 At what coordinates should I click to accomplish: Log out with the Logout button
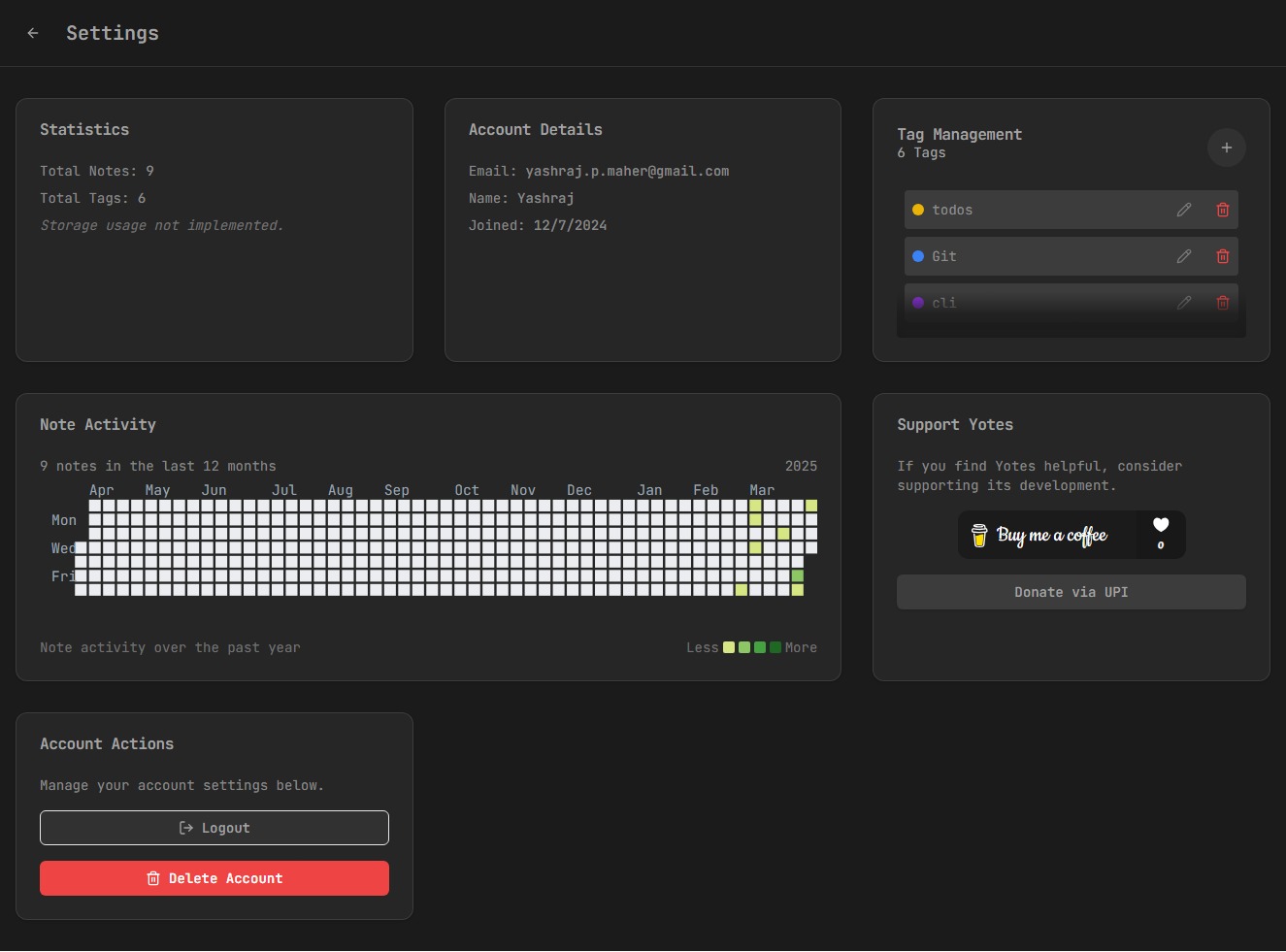click(214, 828)
